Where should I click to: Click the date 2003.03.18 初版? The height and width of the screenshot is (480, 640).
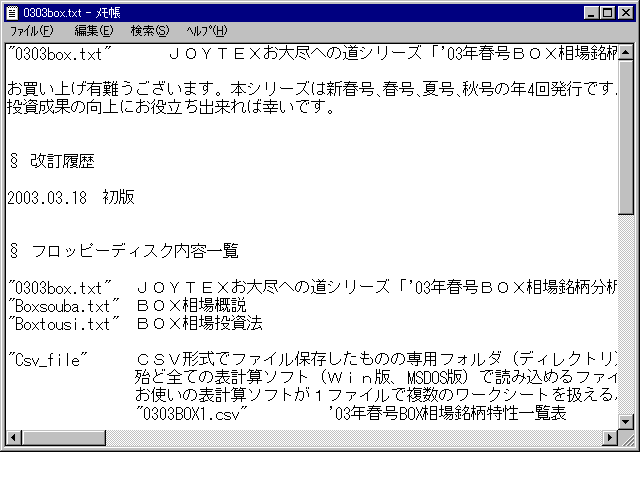point(71,198)
